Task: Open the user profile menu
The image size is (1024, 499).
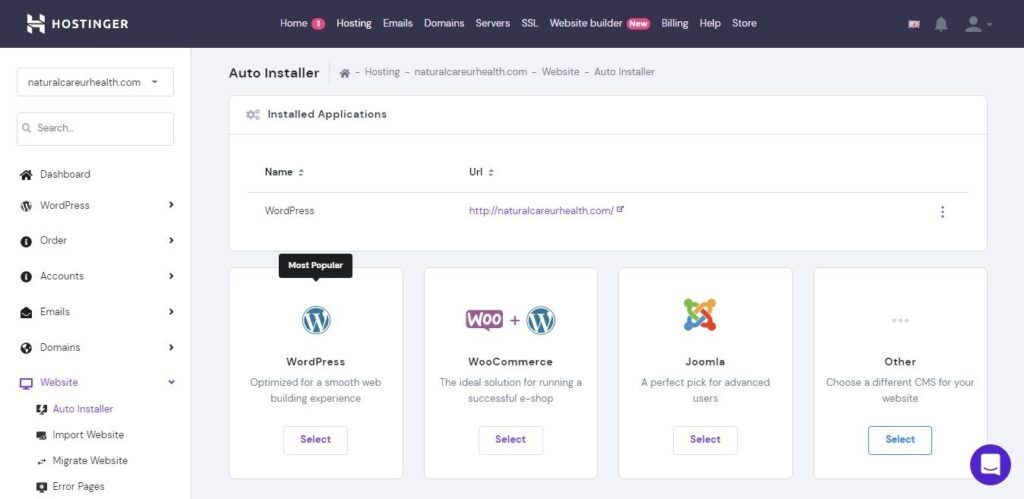Action: point(977,24)
